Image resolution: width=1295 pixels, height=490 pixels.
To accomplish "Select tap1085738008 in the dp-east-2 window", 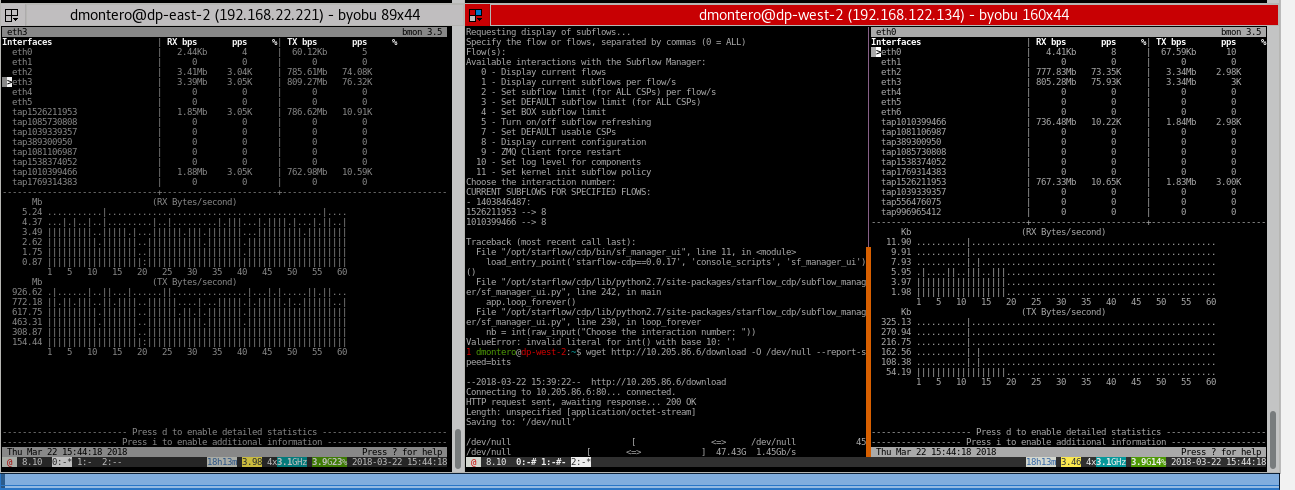I will tap(44, 121).
